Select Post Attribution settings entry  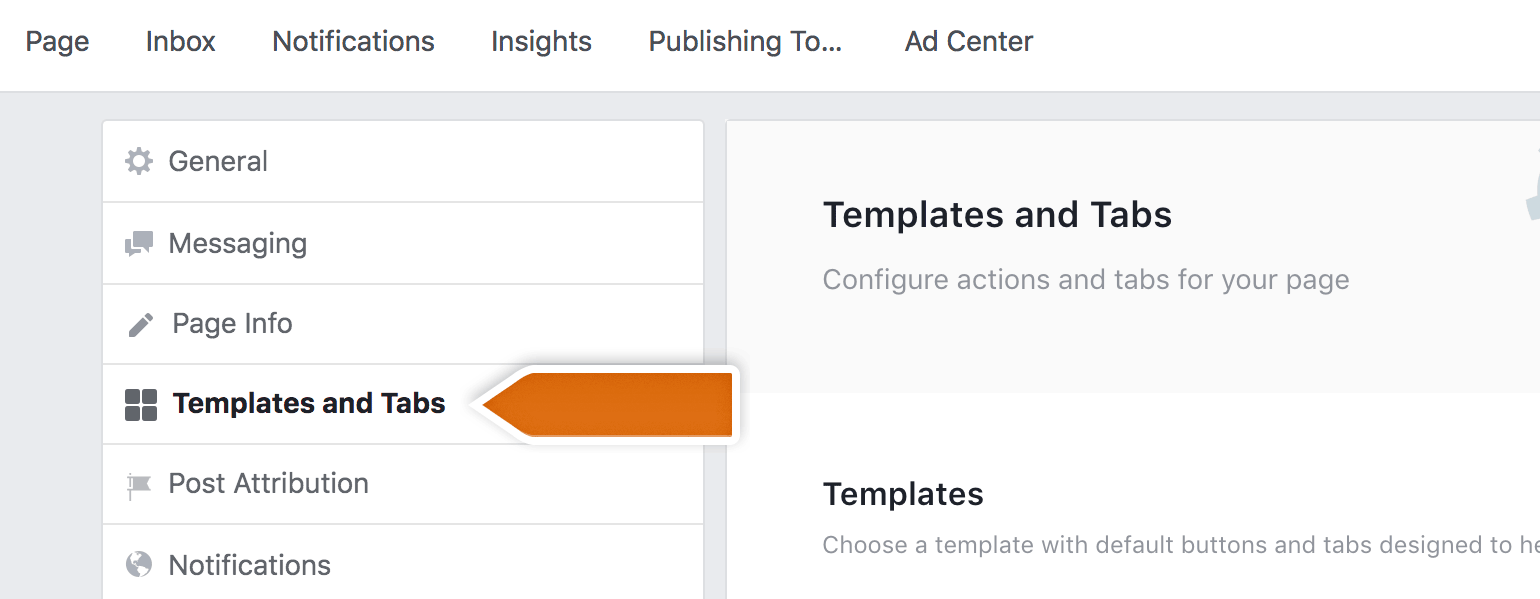pos(269,483)
